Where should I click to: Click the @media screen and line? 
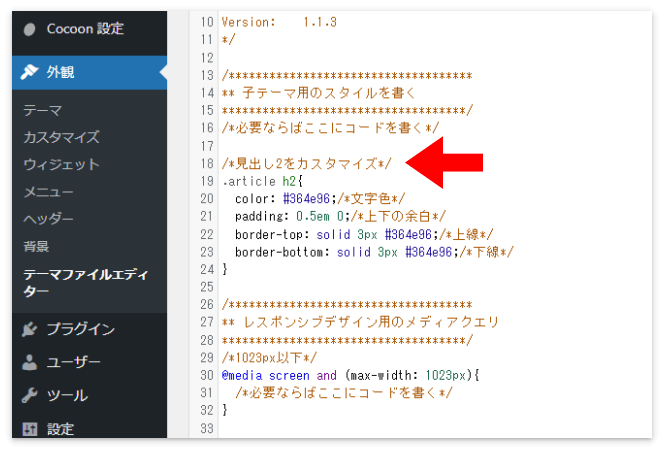coord(350,375)
